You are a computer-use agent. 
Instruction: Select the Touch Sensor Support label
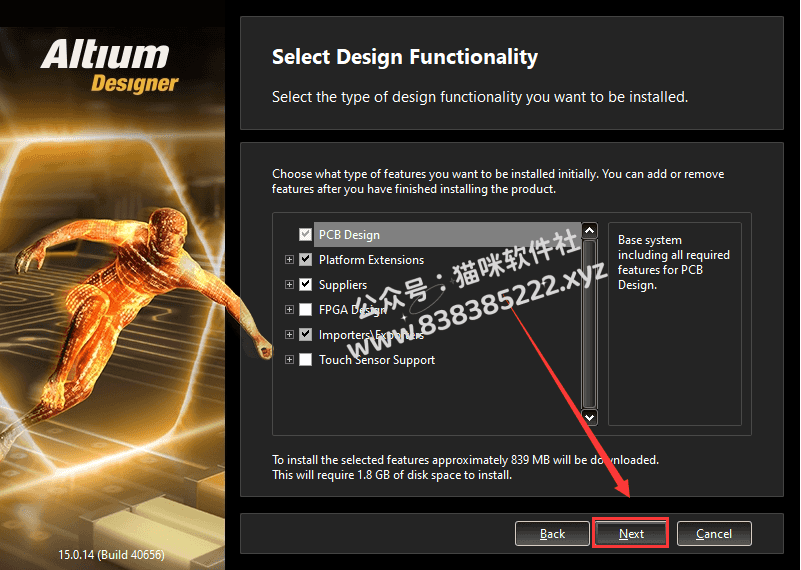click(377, 360)
